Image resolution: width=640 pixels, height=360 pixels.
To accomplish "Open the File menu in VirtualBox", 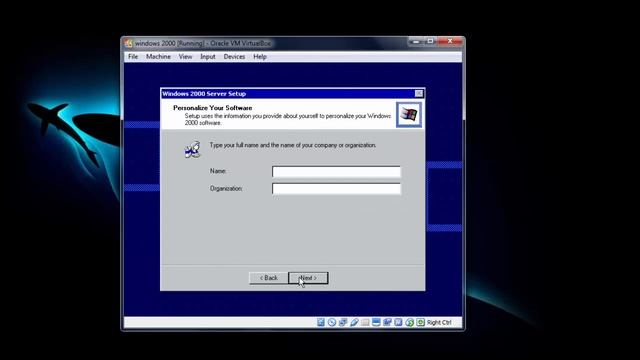I will click(133, 57).
